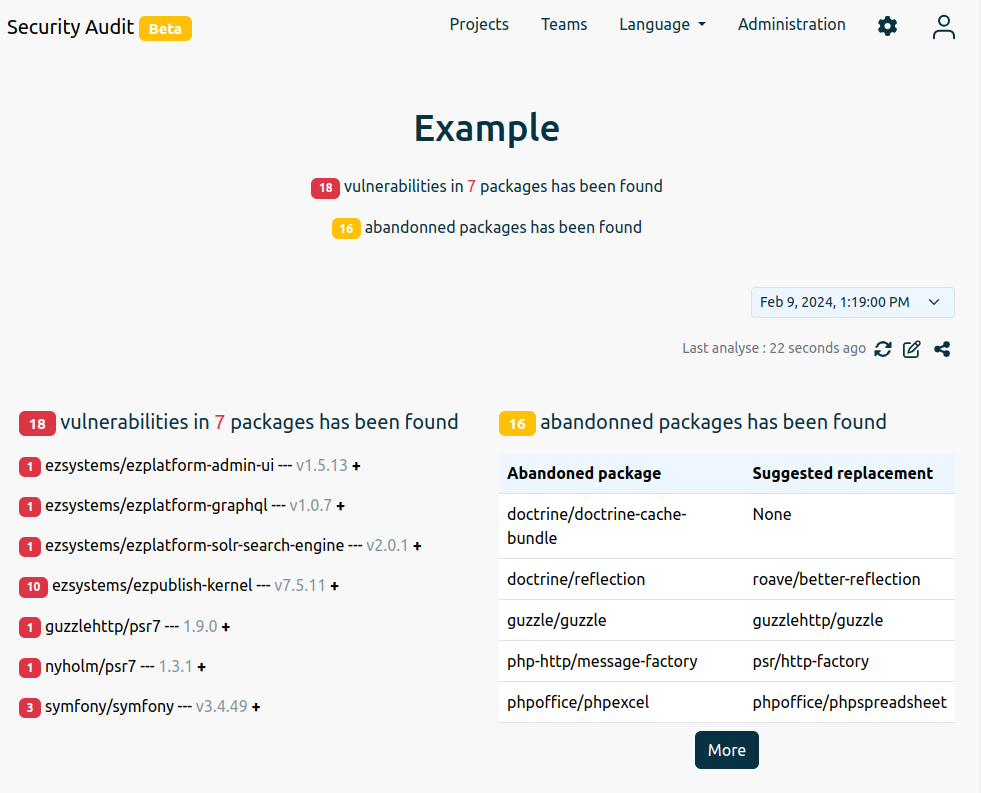The height and width of the screenshot is (793, 981).
Task: Click nyholm/psr7 package name
Action: [x=90, y=667]
